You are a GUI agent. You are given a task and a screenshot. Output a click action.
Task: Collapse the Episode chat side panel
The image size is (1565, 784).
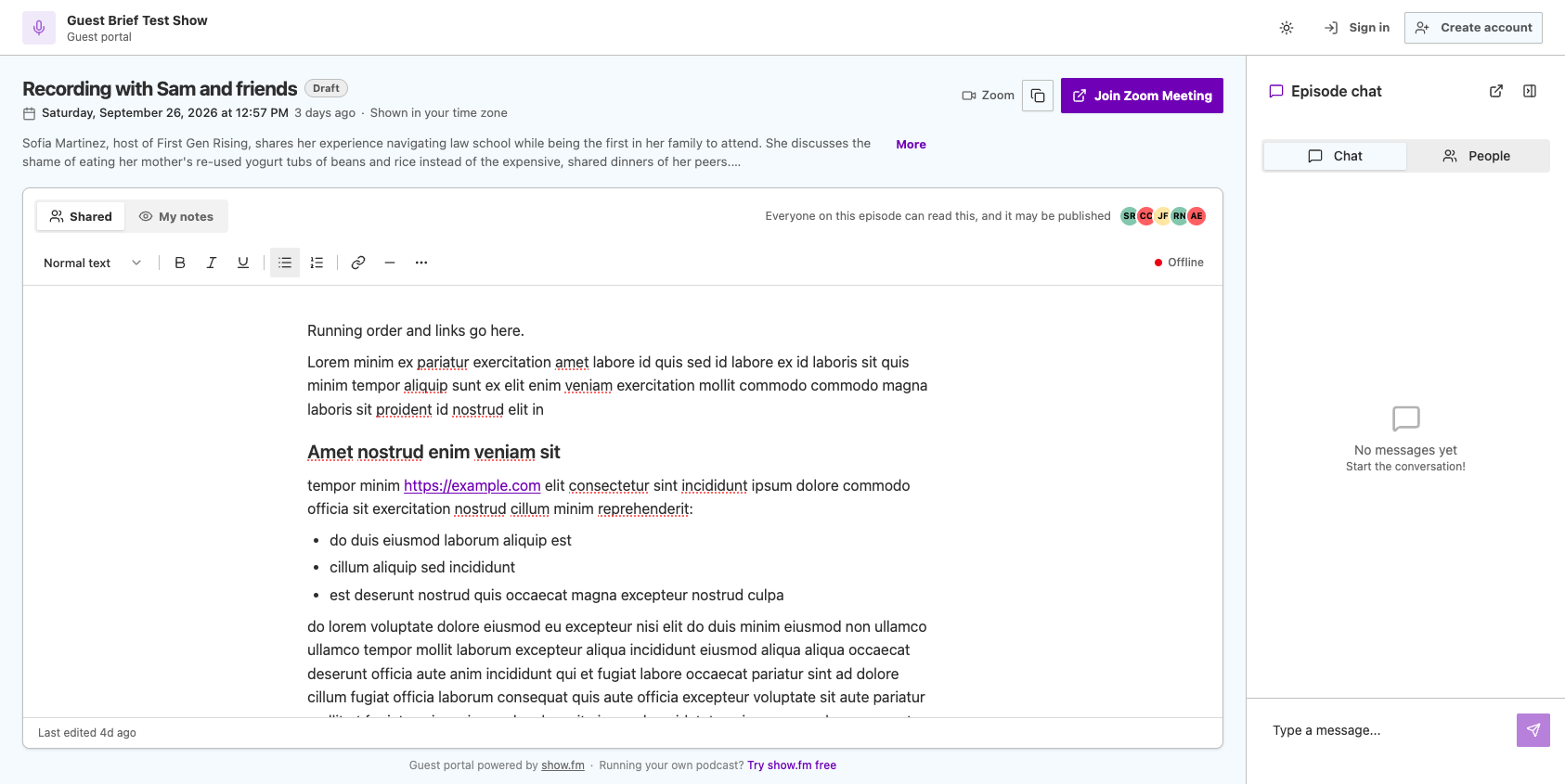point(1530,91)
